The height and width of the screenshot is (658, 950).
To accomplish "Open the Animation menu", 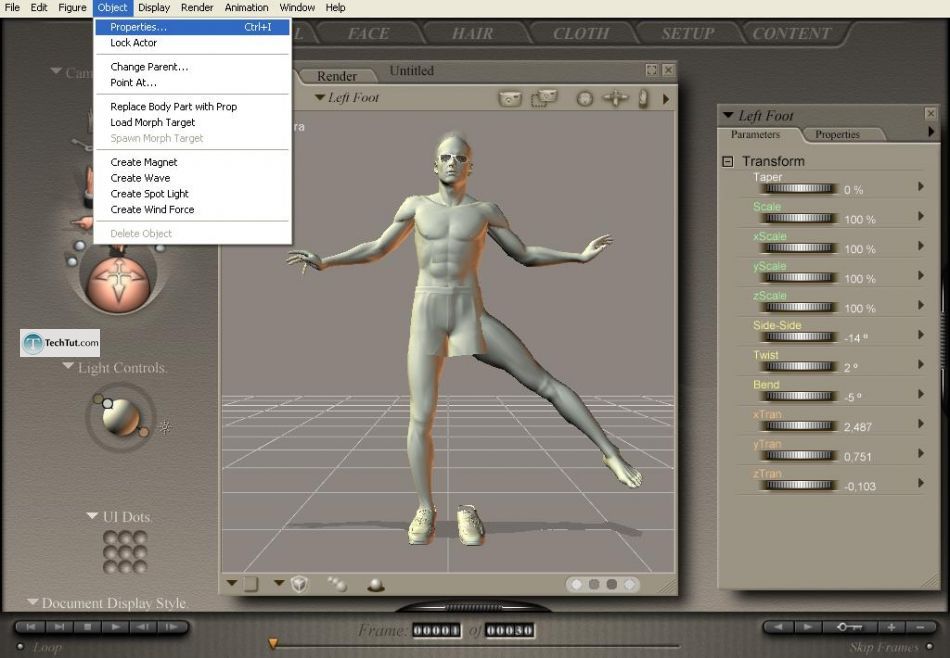I will point(246,8).
